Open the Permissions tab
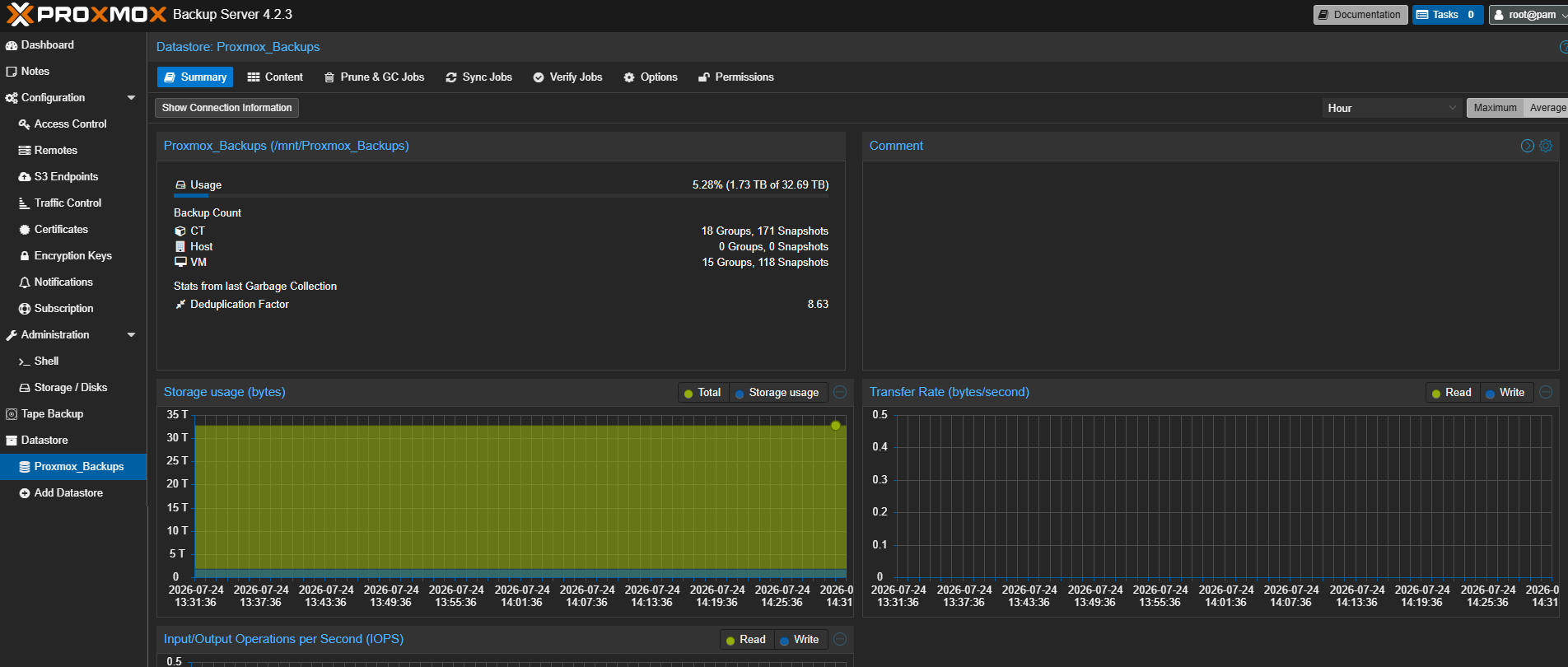Screen dimensions: 1568x667 [736, 77]
